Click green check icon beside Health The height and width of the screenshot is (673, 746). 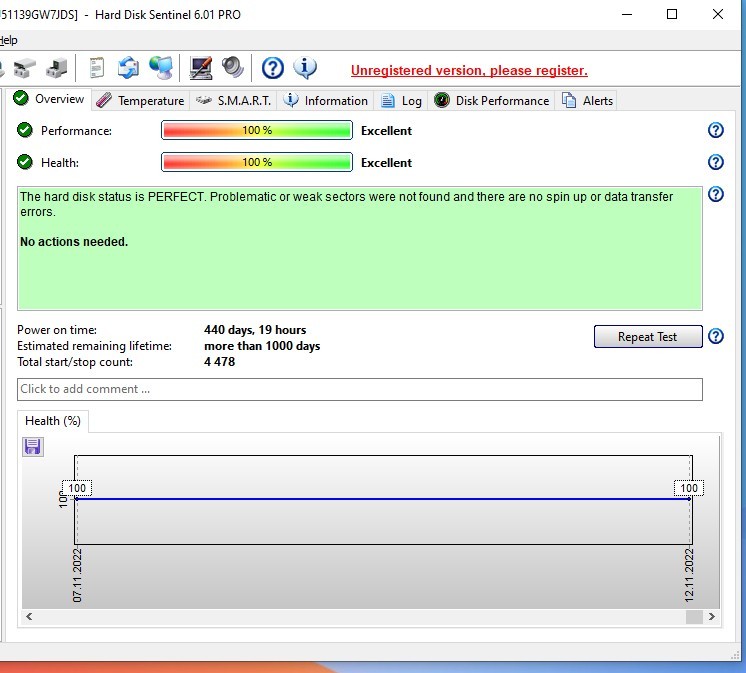coord(25,162)
